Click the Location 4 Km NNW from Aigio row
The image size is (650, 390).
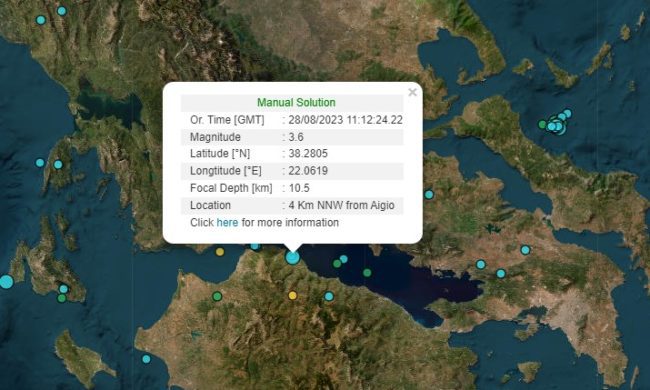[292, 205]
